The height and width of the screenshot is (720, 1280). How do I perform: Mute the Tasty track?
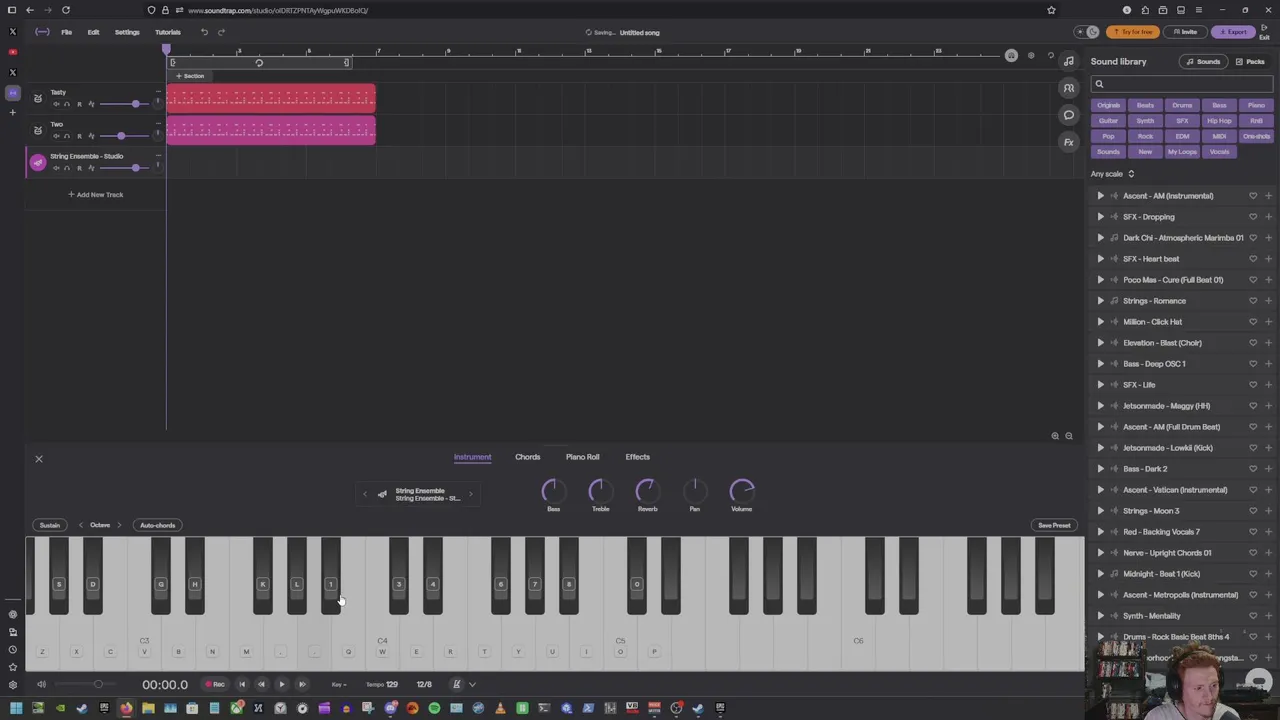56,104
